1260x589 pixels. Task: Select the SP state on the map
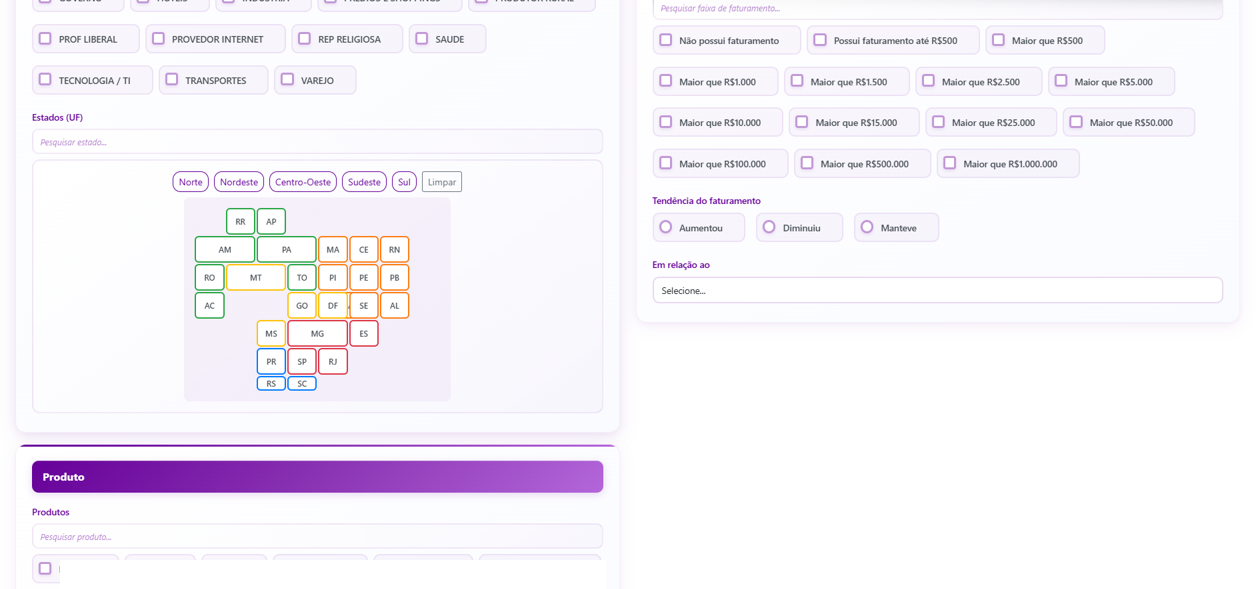[x=302, y=361]
